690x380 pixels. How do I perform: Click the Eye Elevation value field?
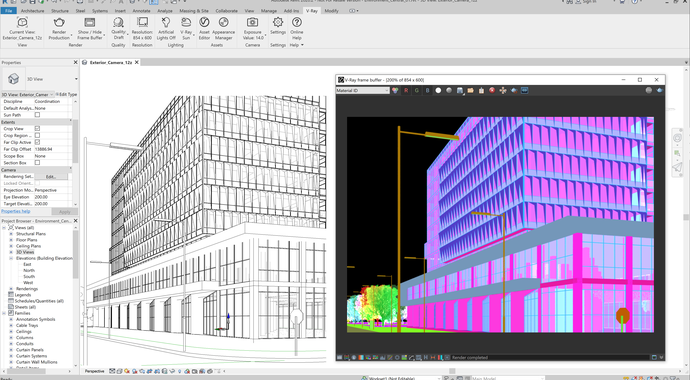point(52,197)
